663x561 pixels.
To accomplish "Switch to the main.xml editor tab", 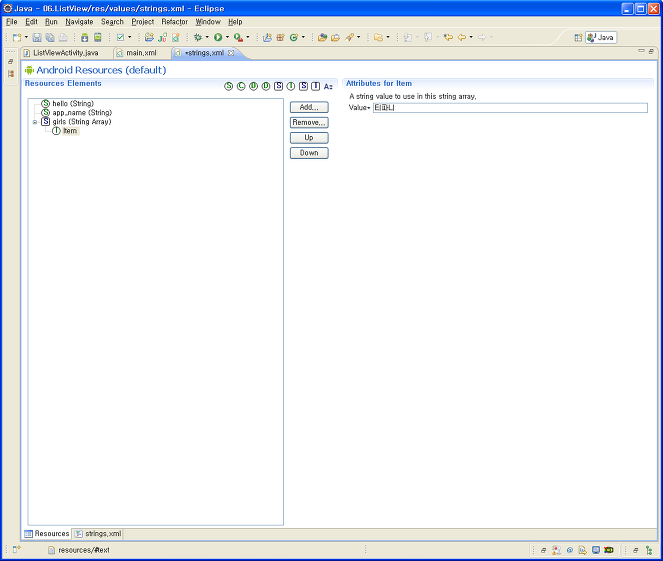I will point(141,53).
